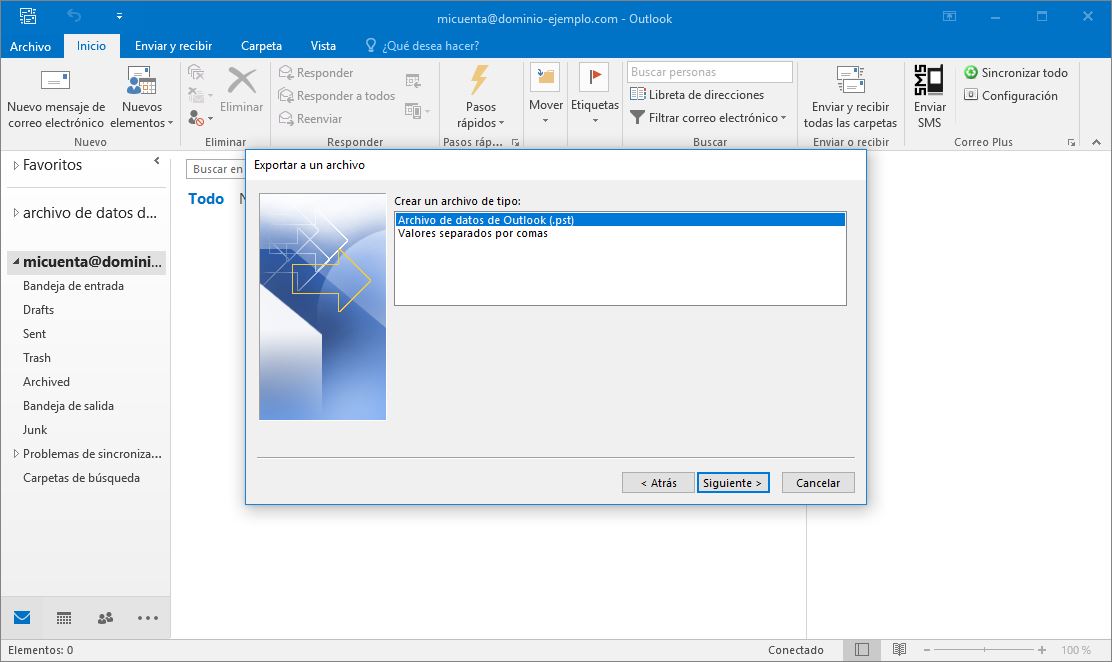The height and width of the screenshot is (662, 1112).
Task: Click the zoom in plus button
Action: pos(1042,650)
